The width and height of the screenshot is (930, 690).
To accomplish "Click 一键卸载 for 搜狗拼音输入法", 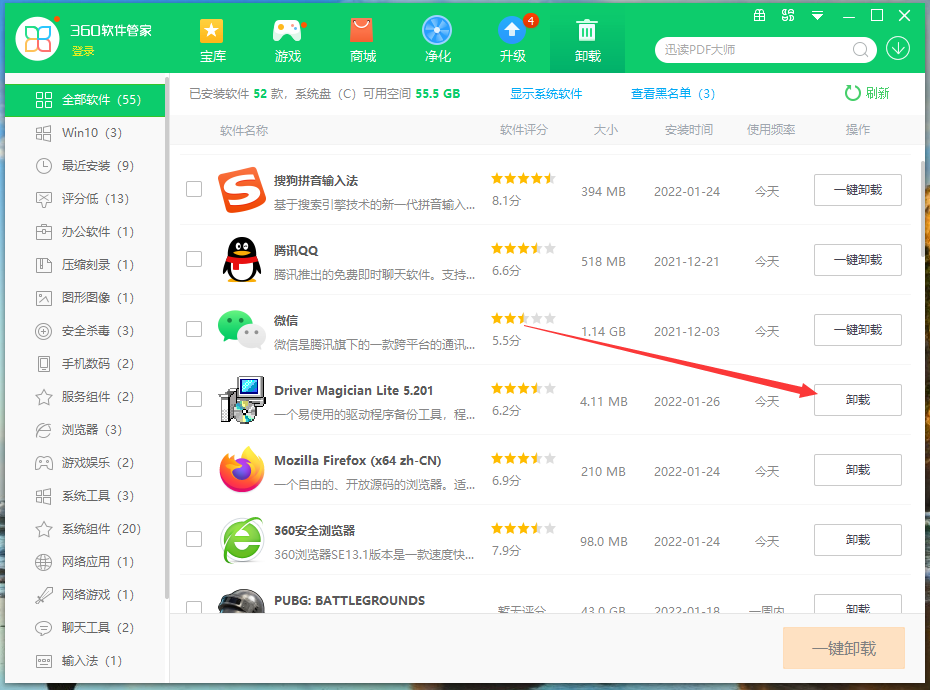I will (x=858, y=190).
